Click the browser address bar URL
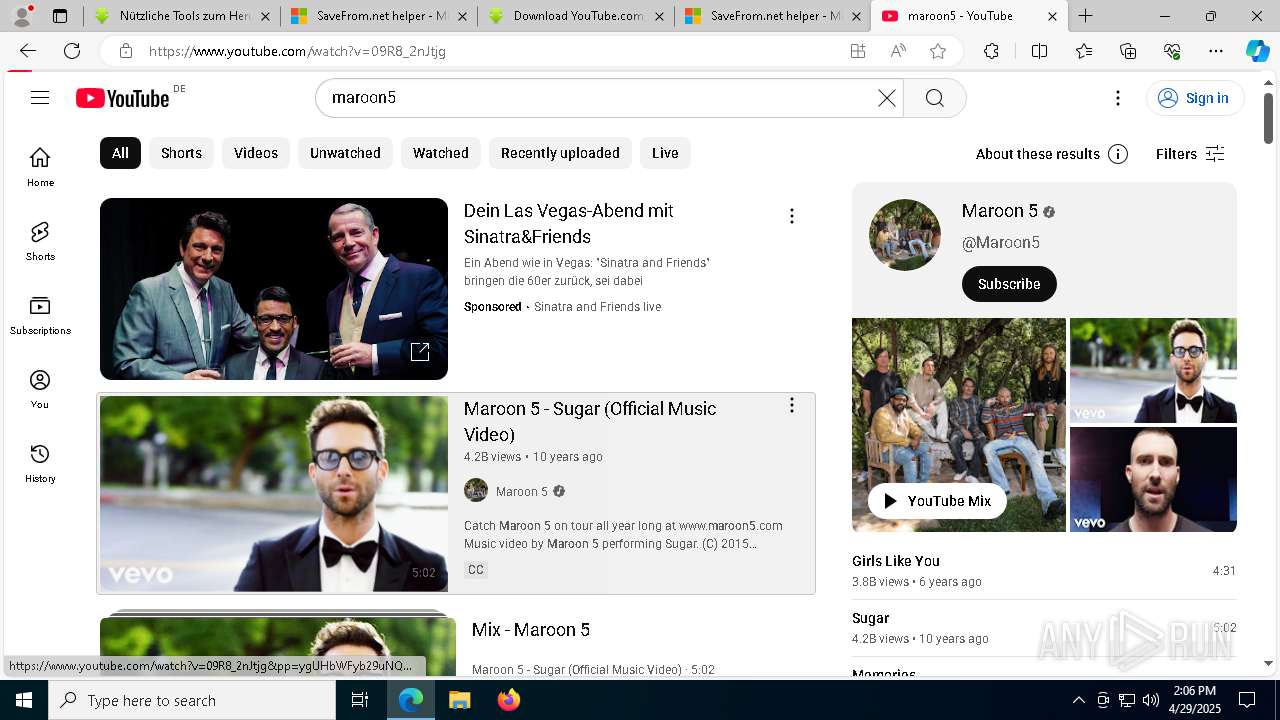 point(297,51)
